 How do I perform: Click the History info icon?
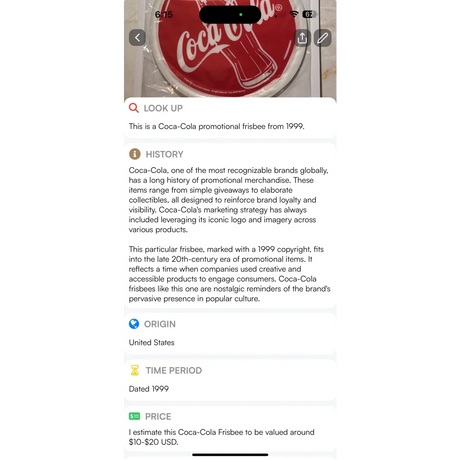(135, 154)
